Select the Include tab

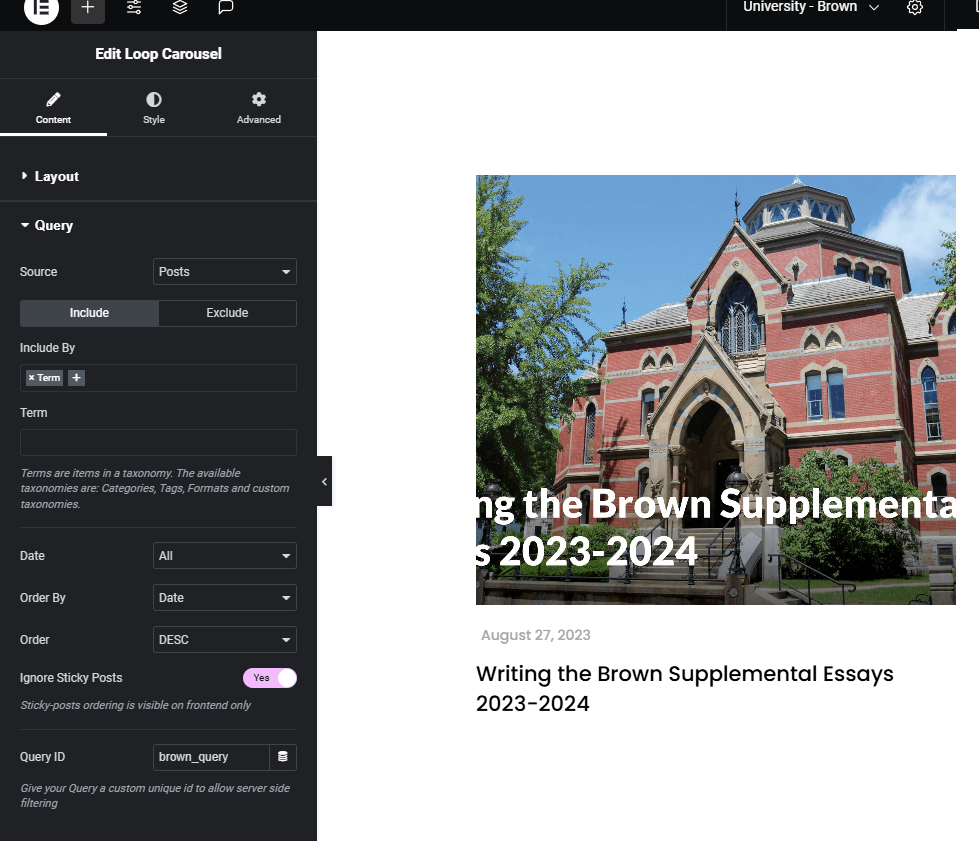(89, 313)
